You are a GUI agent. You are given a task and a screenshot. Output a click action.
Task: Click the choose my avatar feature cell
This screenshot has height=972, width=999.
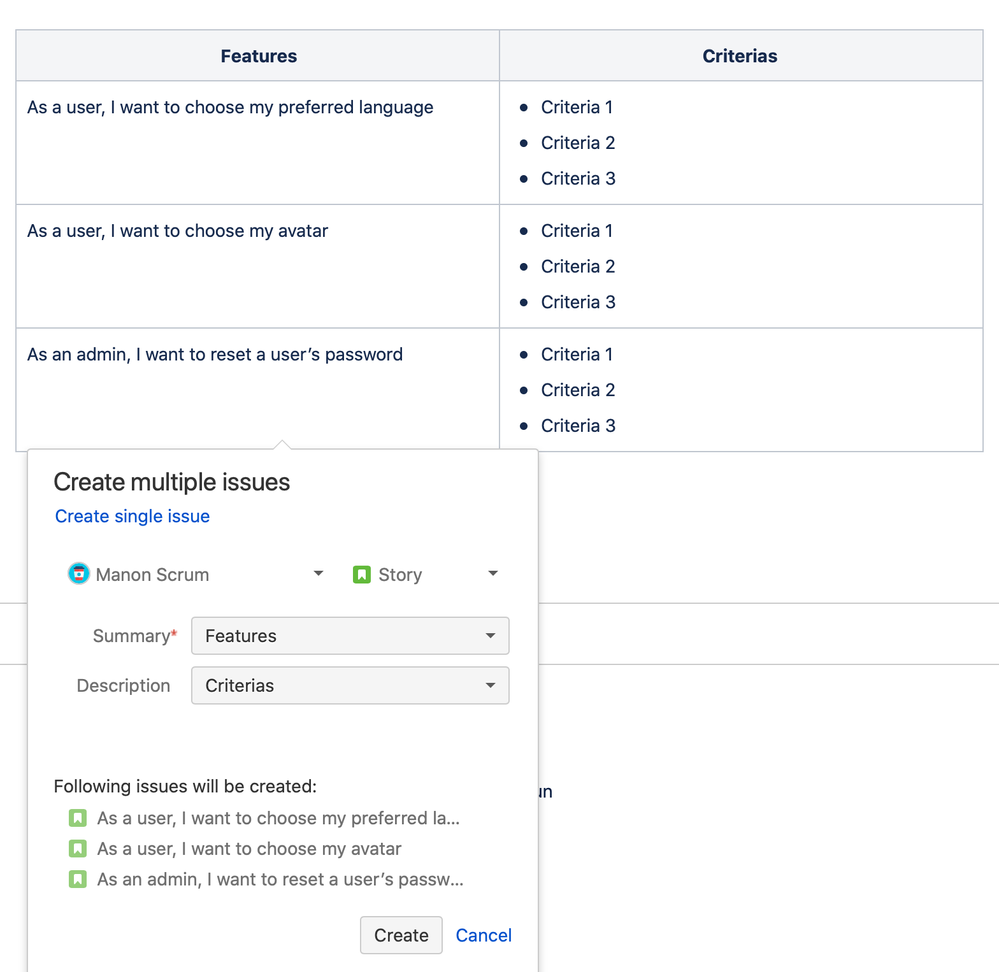point(178,231)
